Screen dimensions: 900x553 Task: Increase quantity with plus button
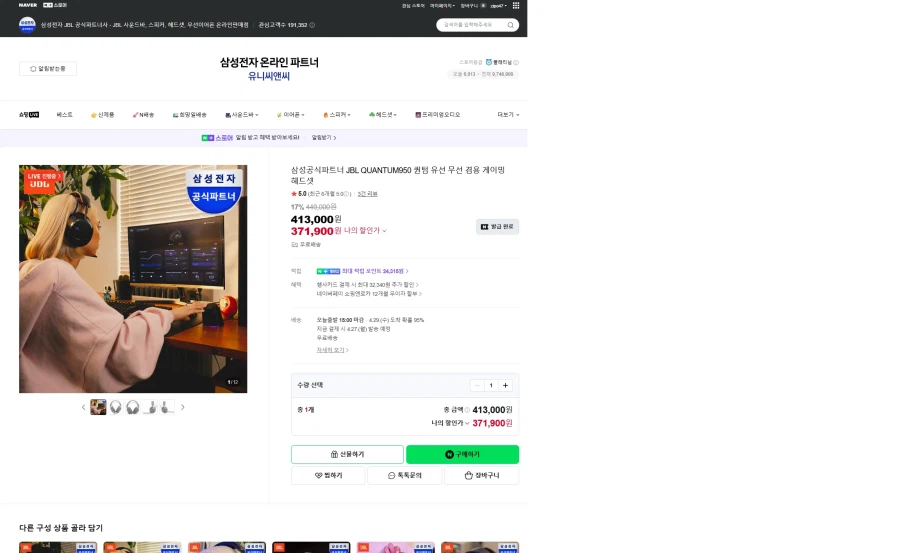[505, 385]
